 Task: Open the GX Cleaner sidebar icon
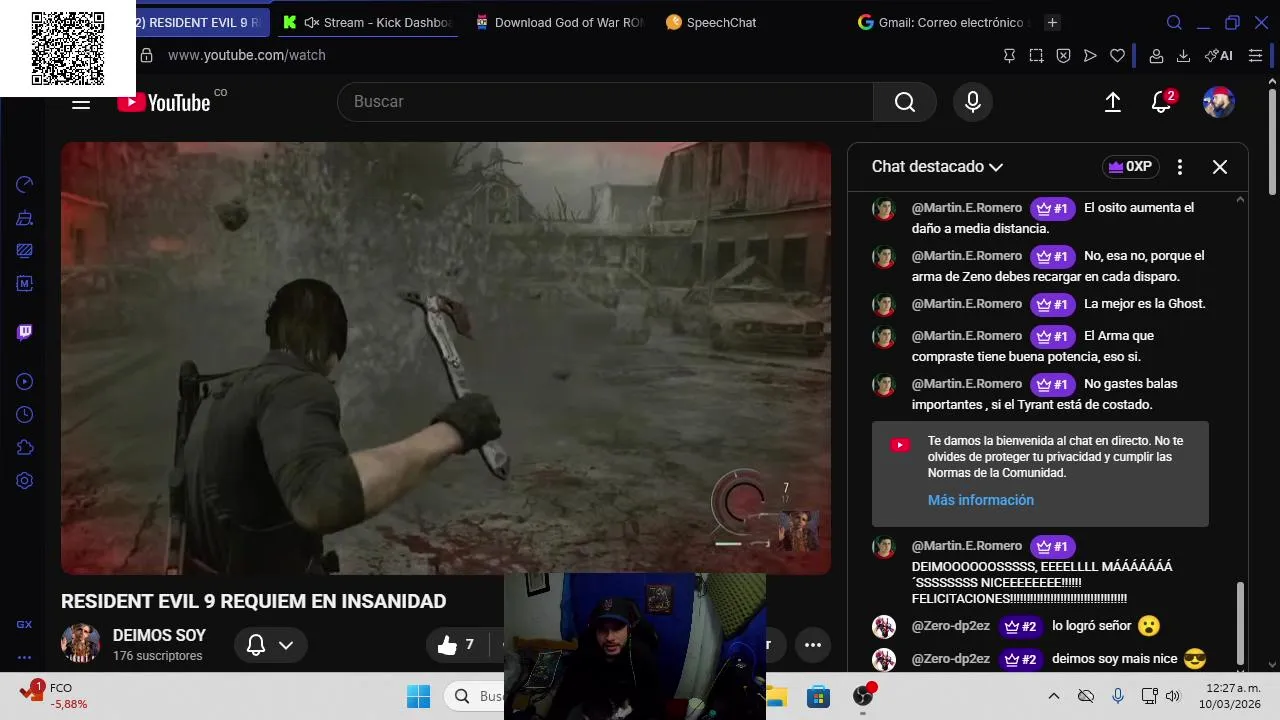(x=25, y=217)
